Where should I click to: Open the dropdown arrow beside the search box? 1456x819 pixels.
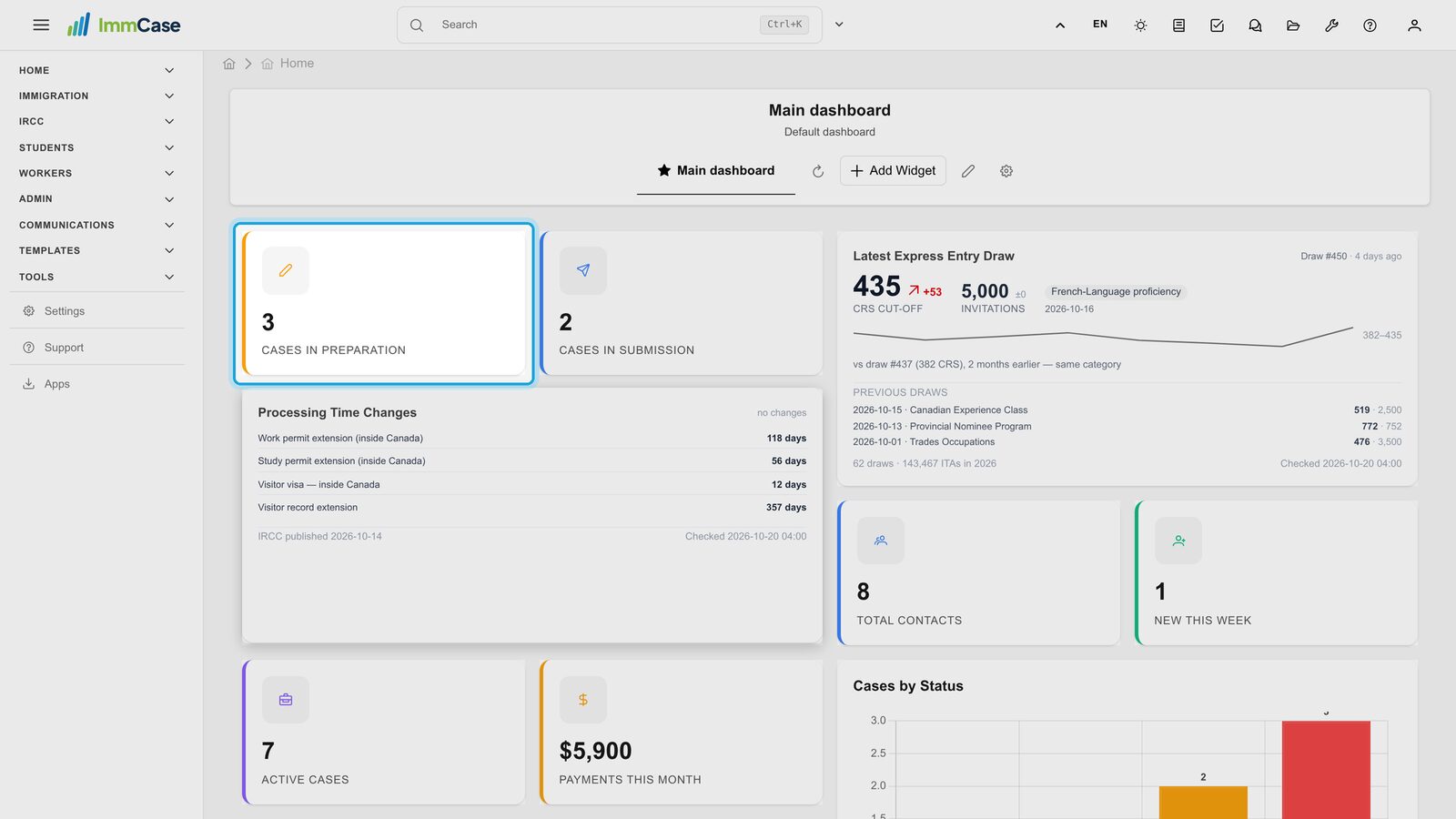pyautogui.click(x=839, y=25)
